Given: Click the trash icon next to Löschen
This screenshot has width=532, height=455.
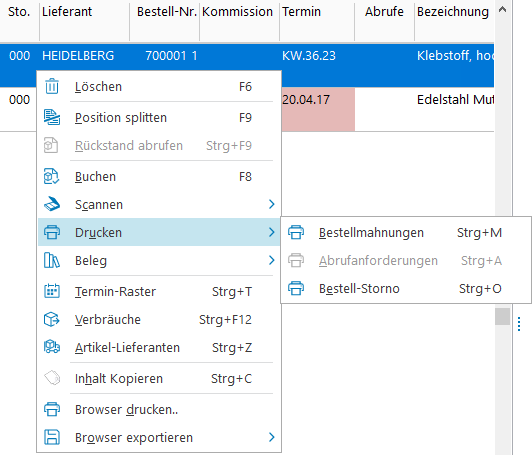Looking at the screenshot, I should click(x=52, y=86).
